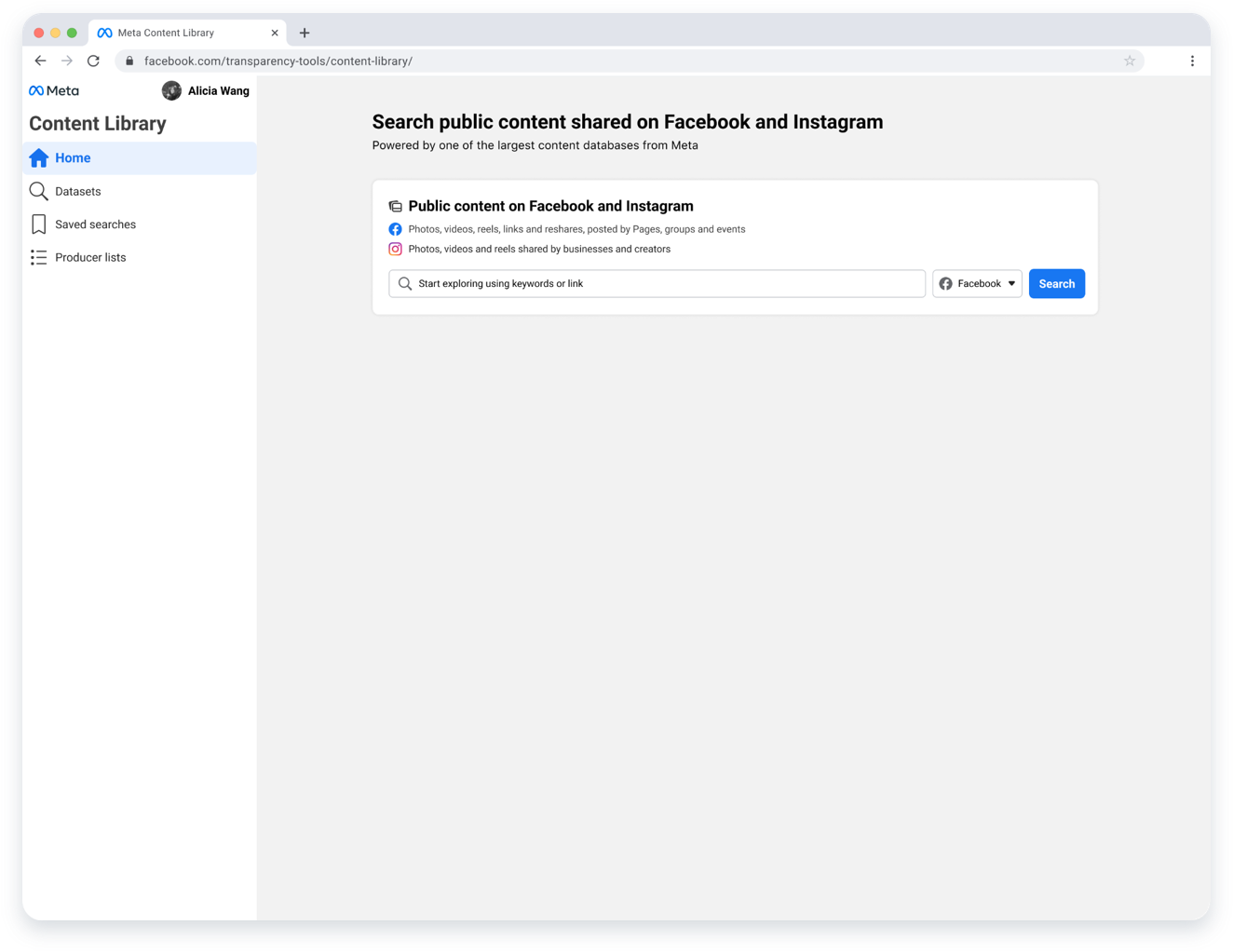
Task: Click the Facebook icon in platform selector
Action: click(x=945, y=283)
